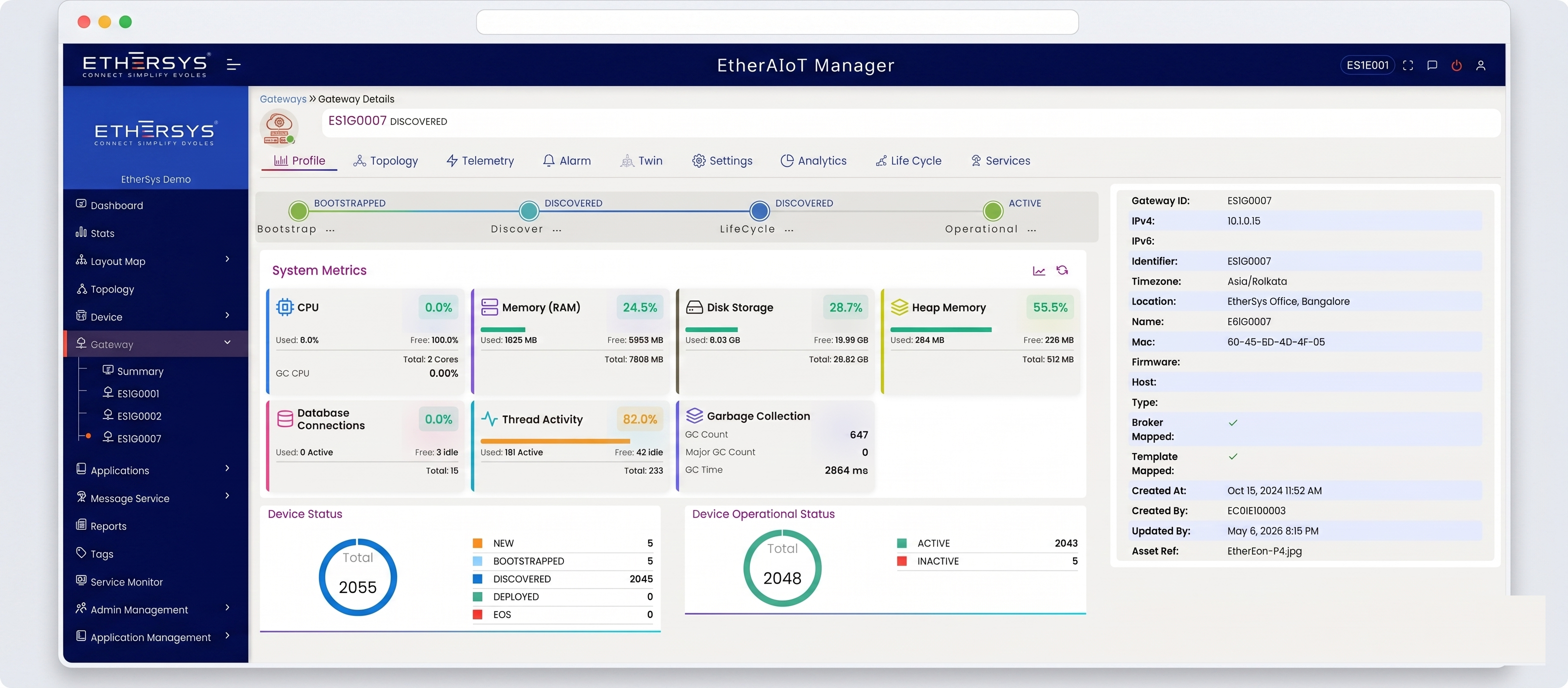1568x688 pixels.
Task: Open the Bootstrap stage ellipsis menu
Action: click(x=330, y=230)
